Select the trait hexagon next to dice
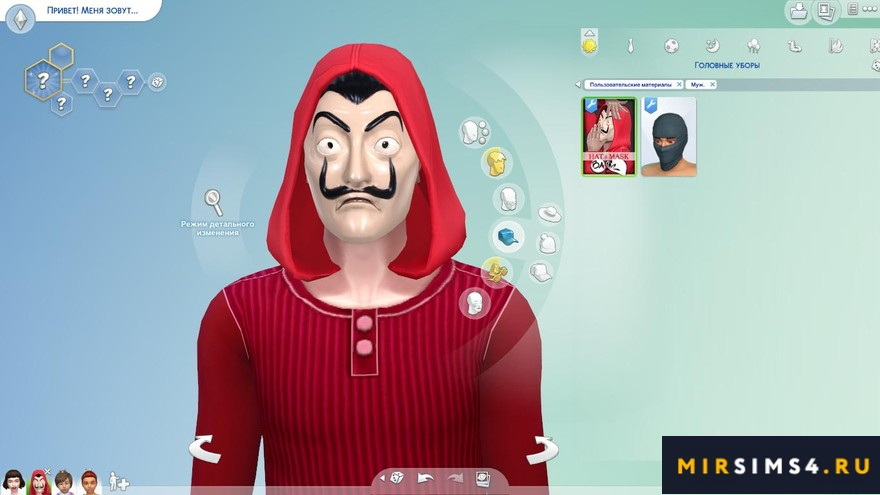 coord(130,82)
